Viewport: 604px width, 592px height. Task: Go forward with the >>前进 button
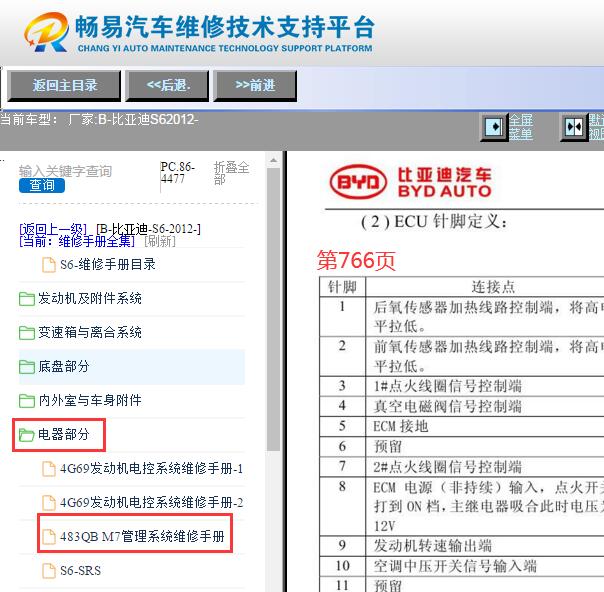(x=255, y=86)
